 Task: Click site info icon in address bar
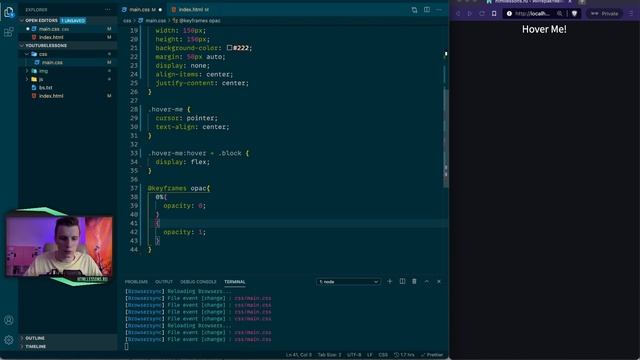point(509,13)
